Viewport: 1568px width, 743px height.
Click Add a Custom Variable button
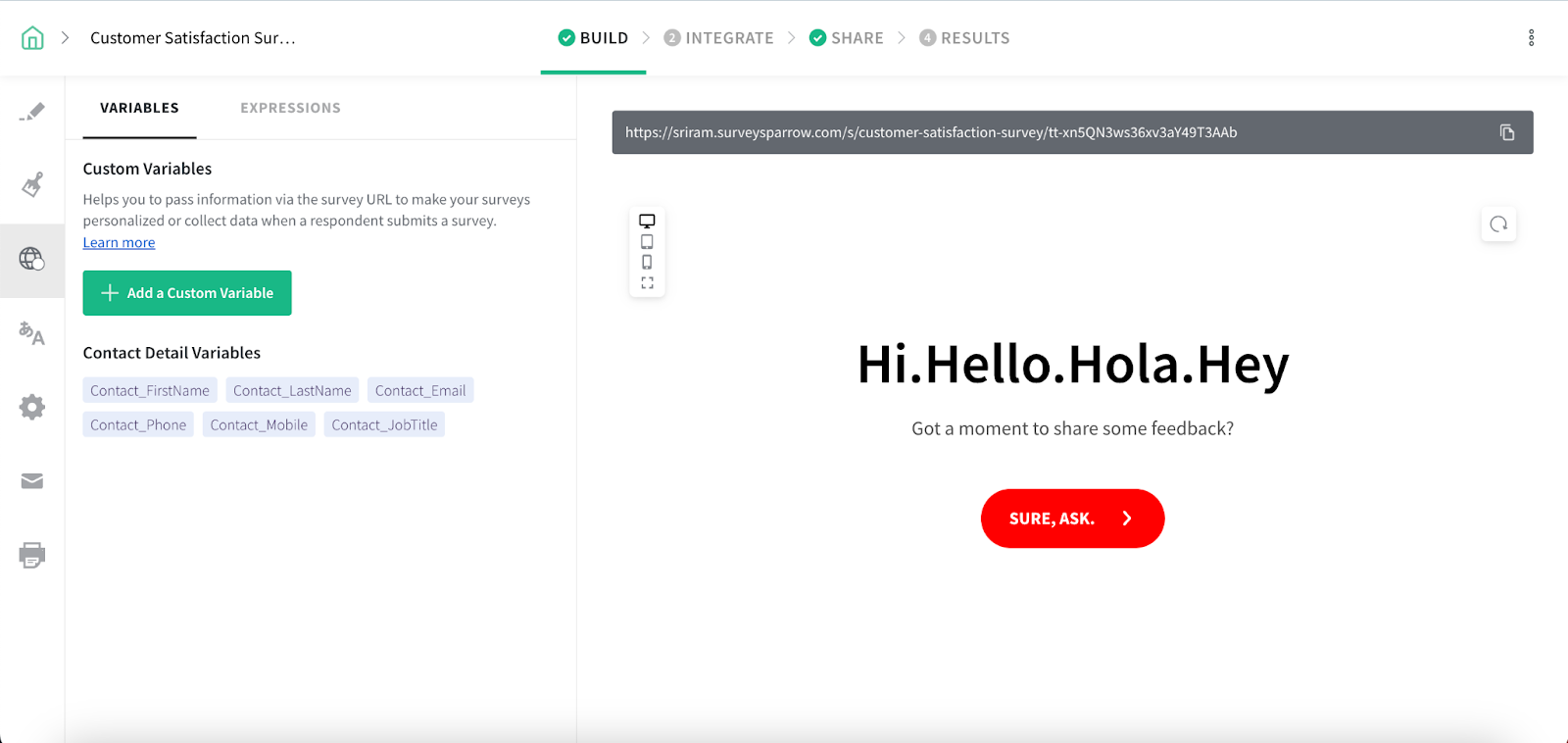click(x=187, y=293)
